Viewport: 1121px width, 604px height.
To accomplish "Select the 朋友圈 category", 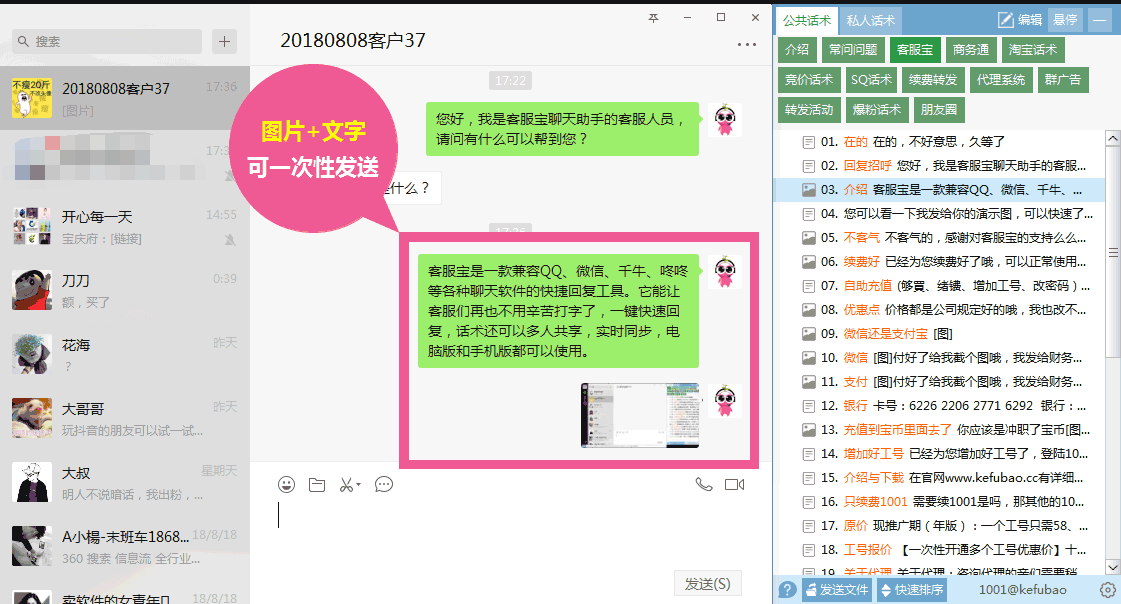I will pyautogui.click(x=939, y=109).
